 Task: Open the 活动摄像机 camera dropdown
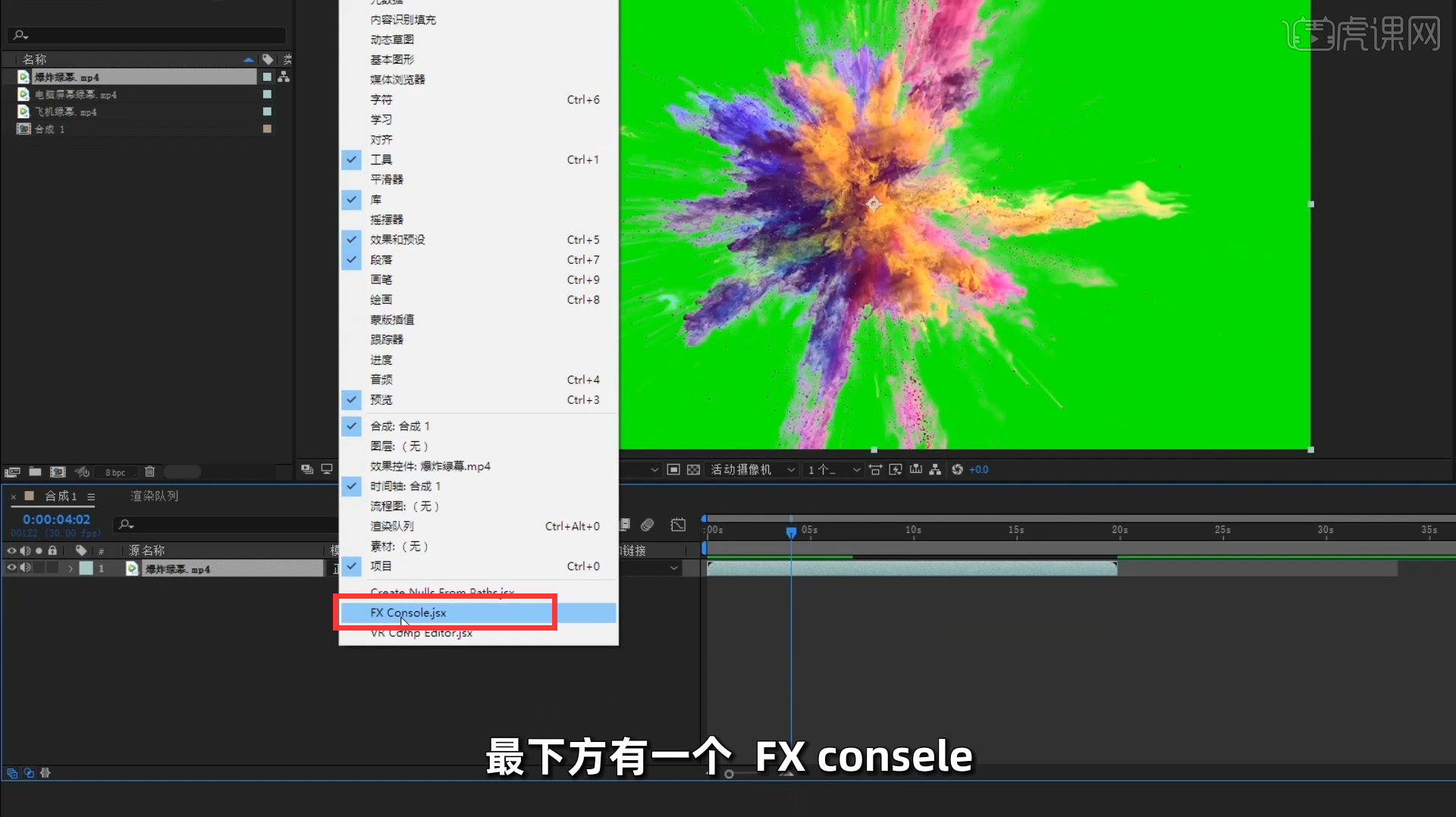752,469
